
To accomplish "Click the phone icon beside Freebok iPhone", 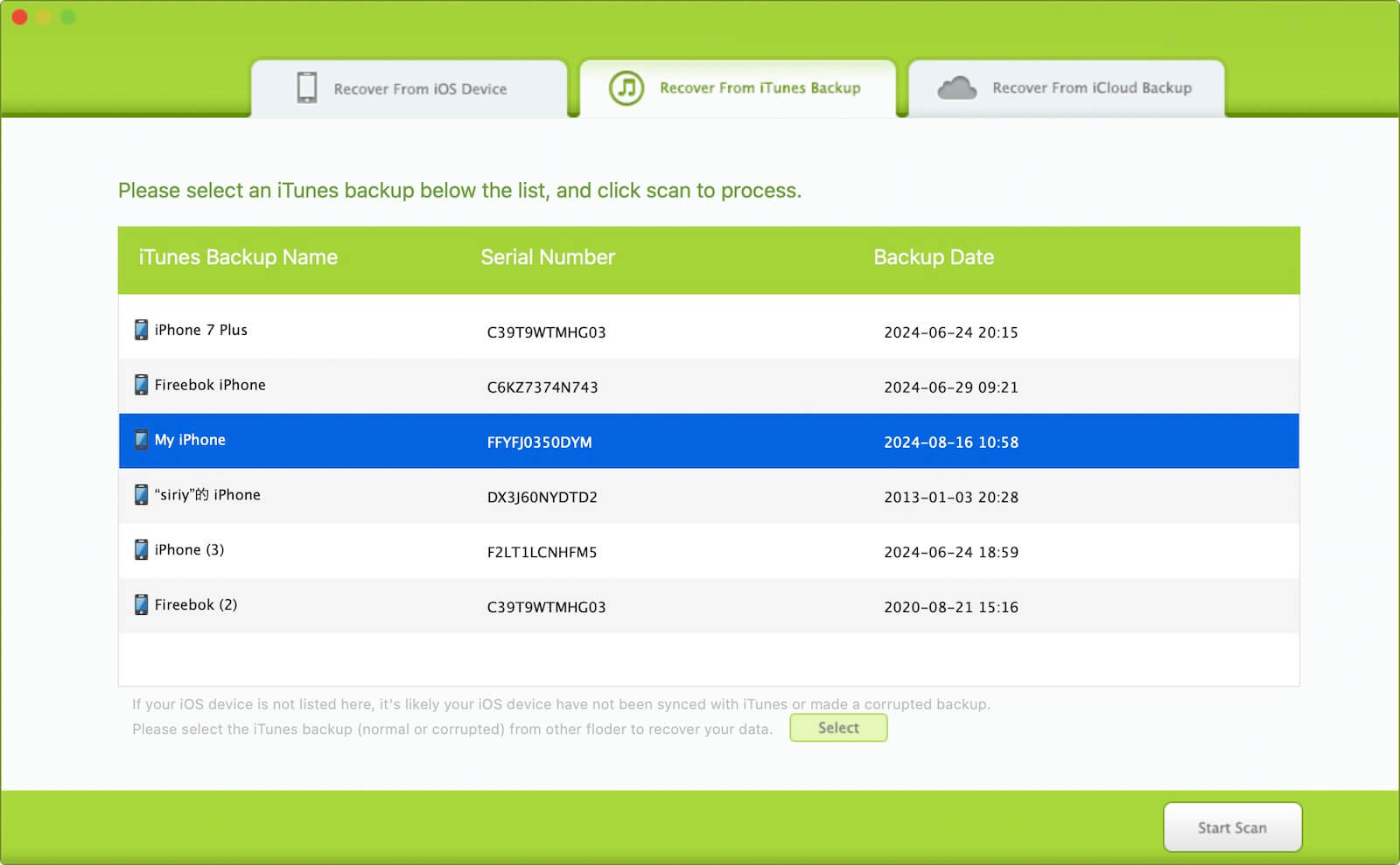I will pos(140,384).
